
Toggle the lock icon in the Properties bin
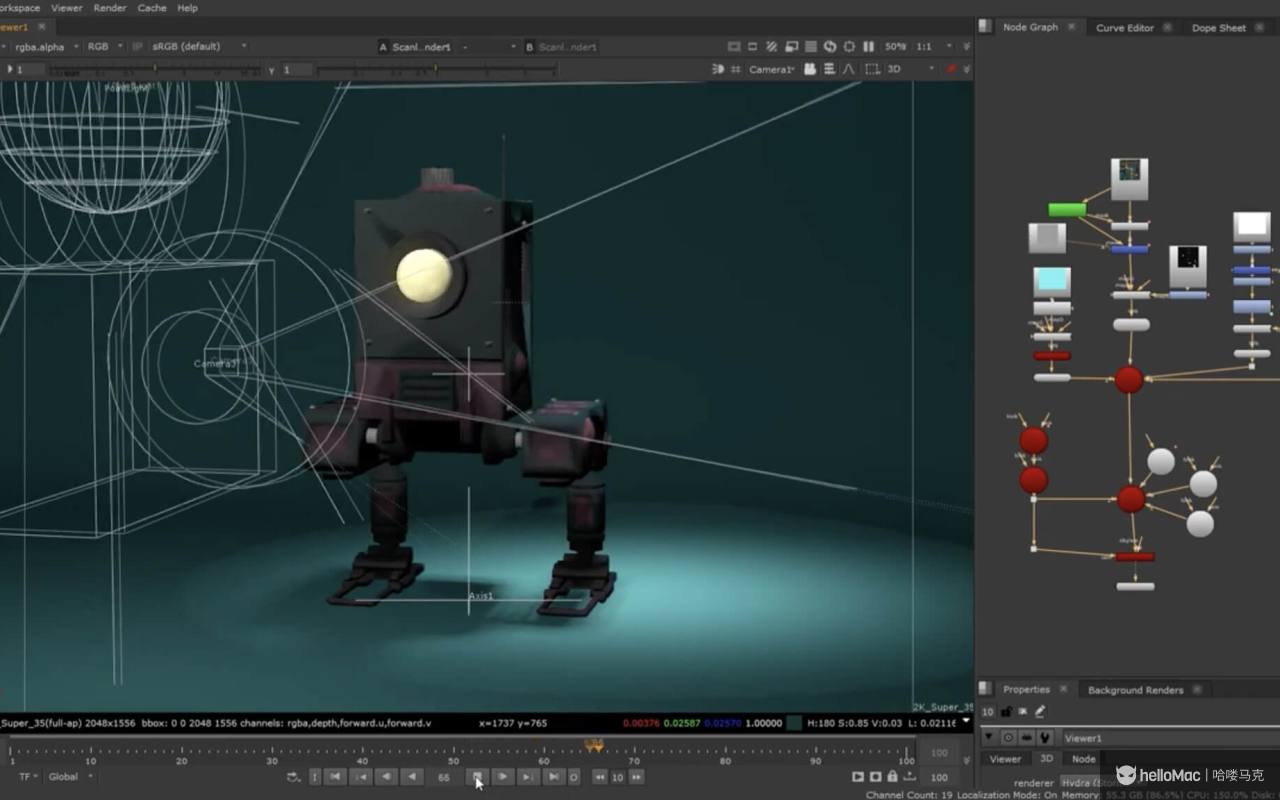pyautogui.click(x=1006, y=711)
